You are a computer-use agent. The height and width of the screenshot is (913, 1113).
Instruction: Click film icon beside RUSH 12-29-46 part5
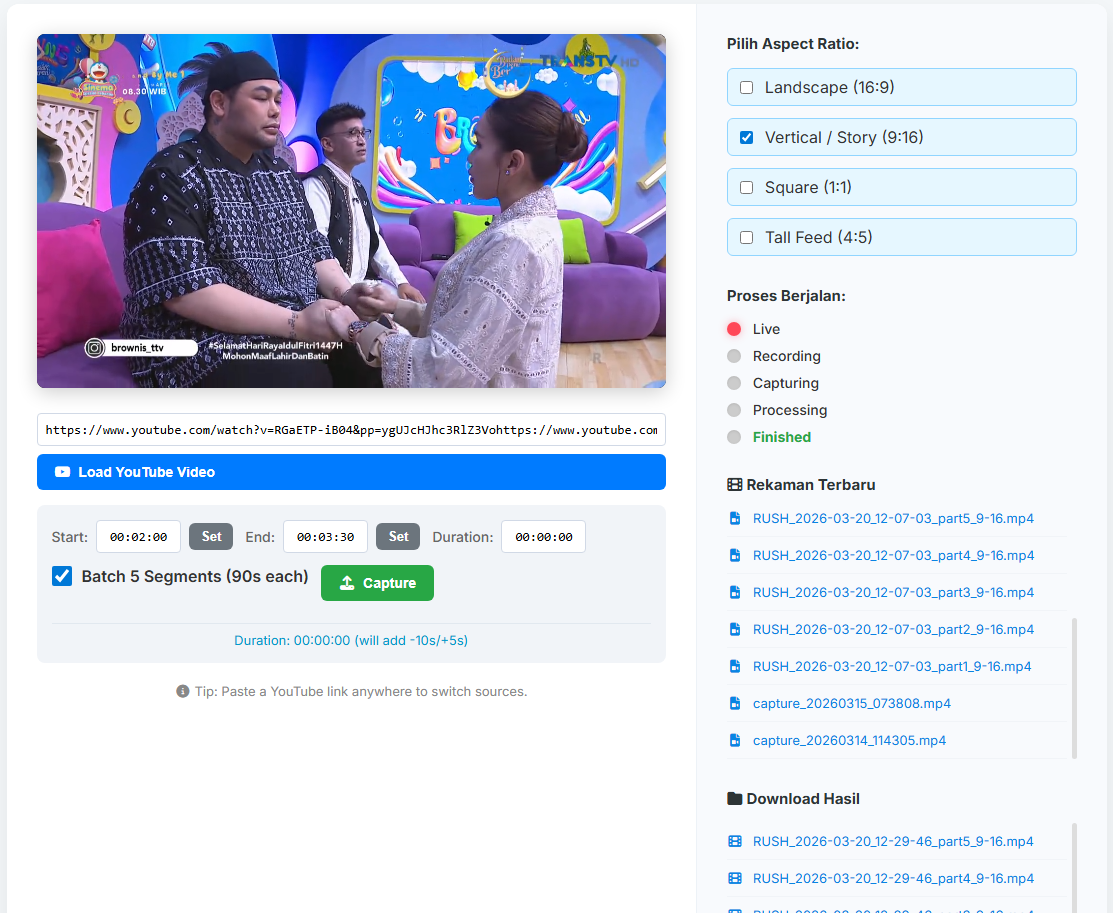pyautogui.click(x=735, y=841)
